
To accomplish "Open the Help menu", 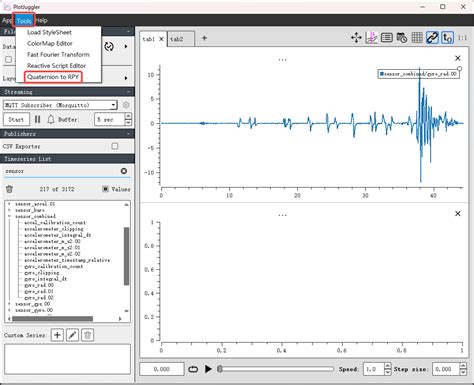I will [41, 20].
